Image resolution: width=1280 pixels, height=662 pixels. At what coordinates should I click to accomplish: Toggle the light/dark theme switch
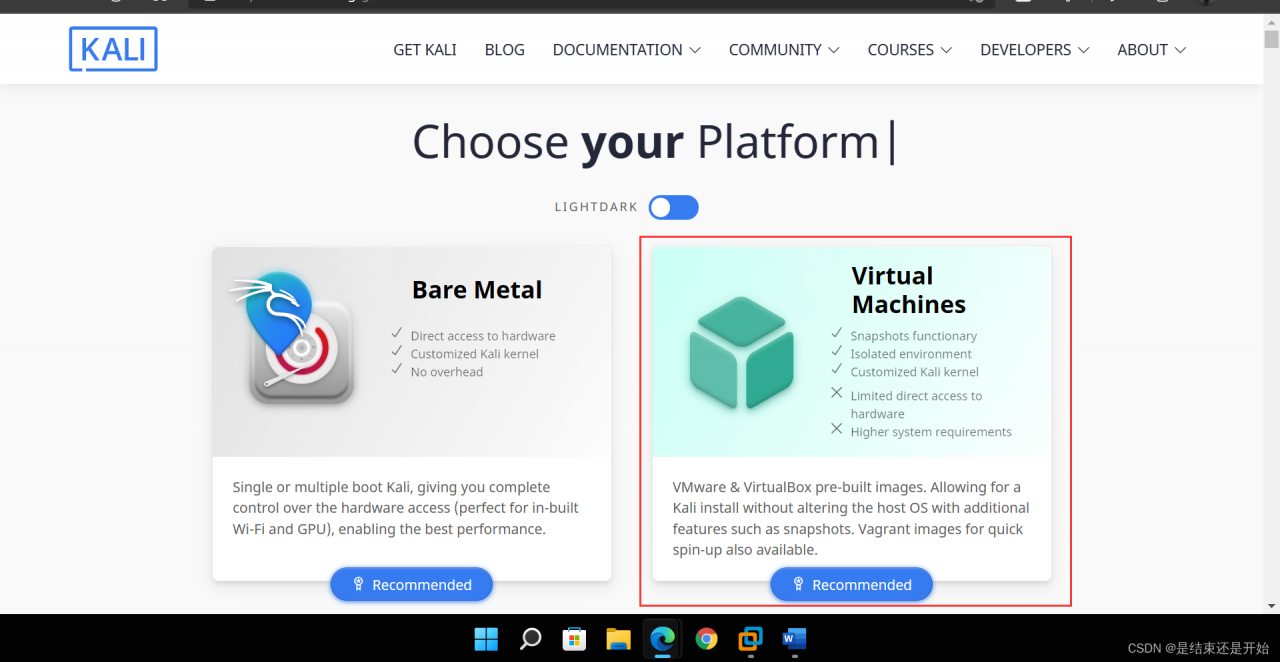pyautogui.click(x=673, y=207)
